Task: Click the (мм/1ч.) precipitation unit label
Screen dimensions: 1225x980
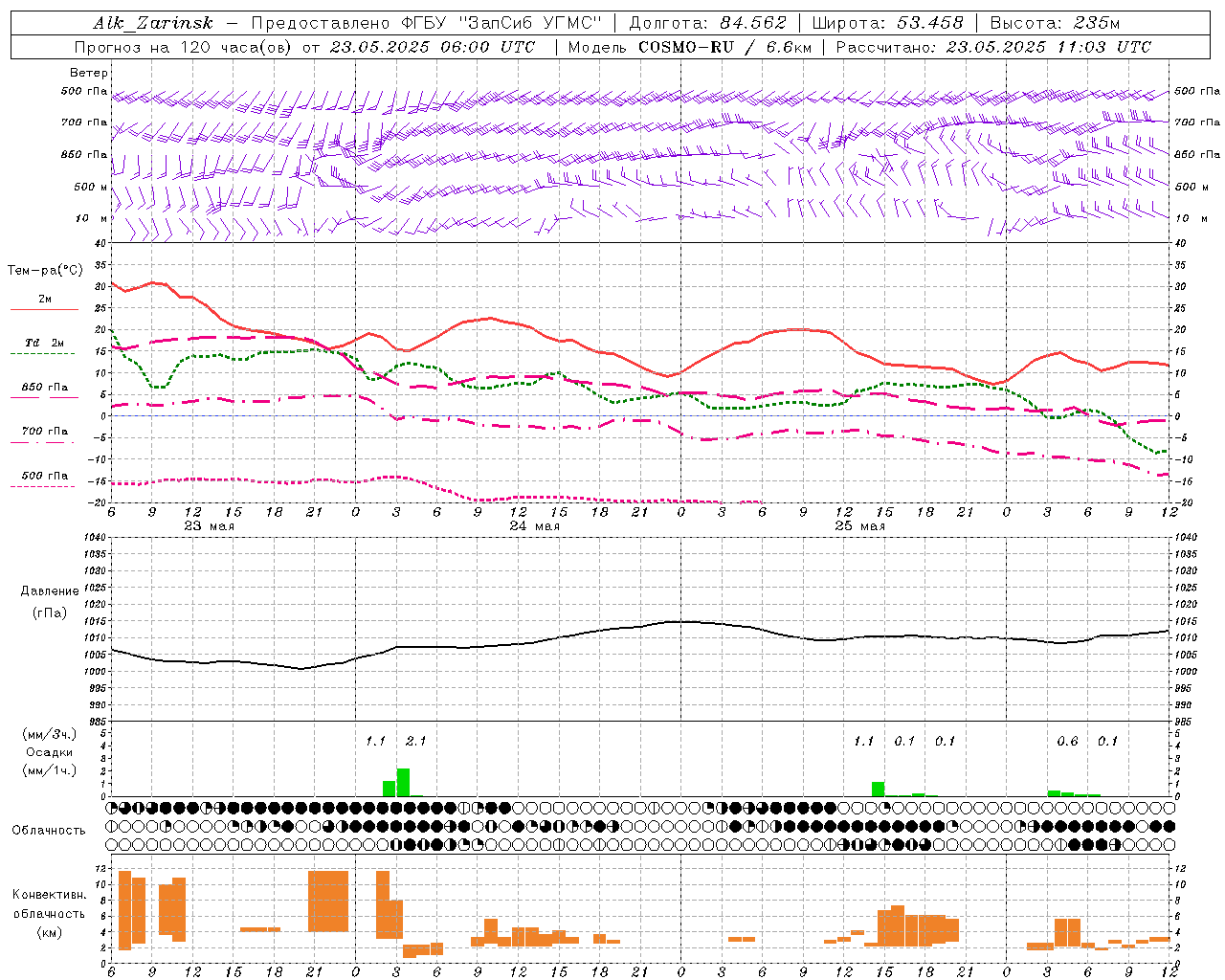Action: (50, 770)
